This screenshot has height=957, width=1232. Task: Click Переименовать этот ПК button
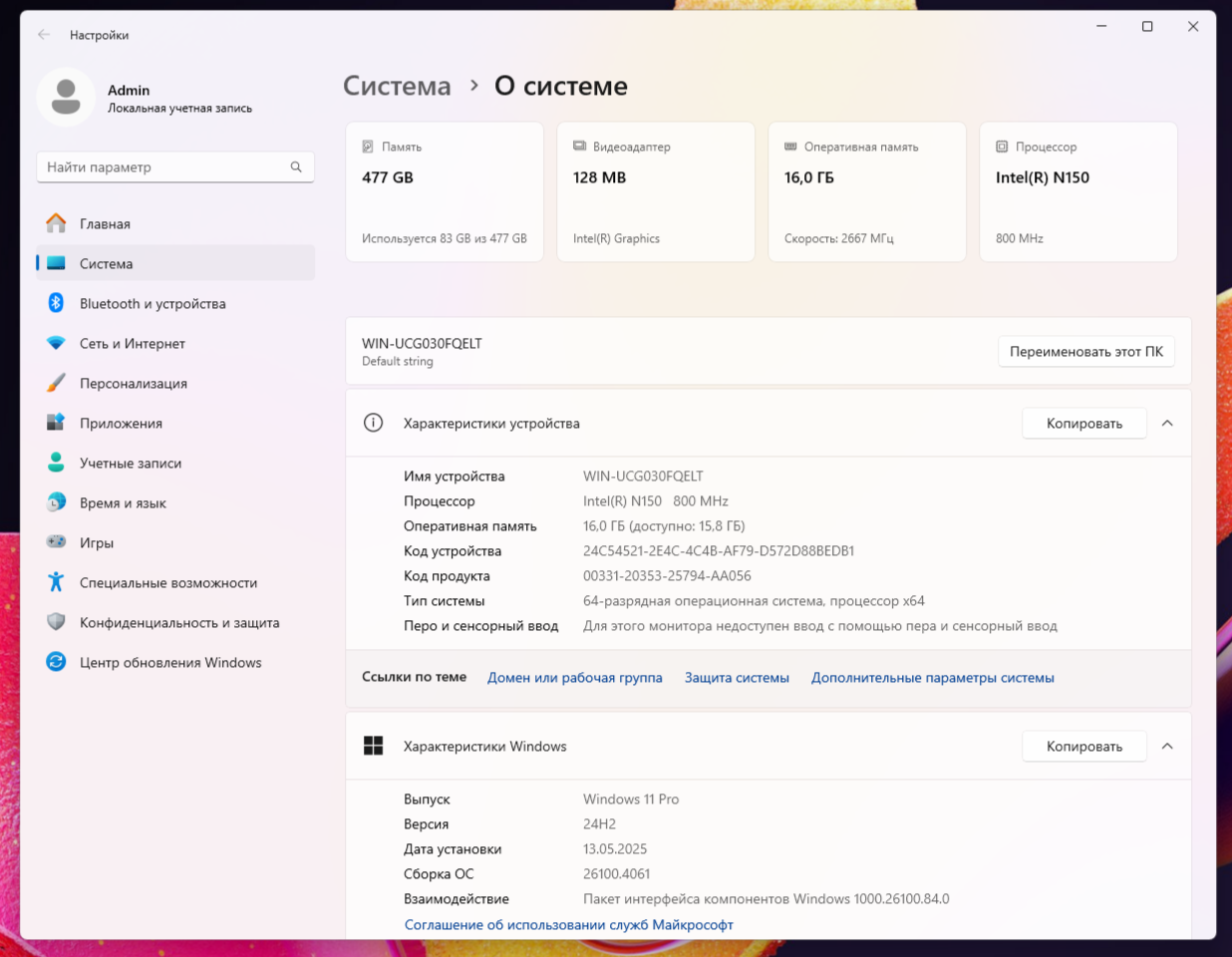(x=1086, y=351)
